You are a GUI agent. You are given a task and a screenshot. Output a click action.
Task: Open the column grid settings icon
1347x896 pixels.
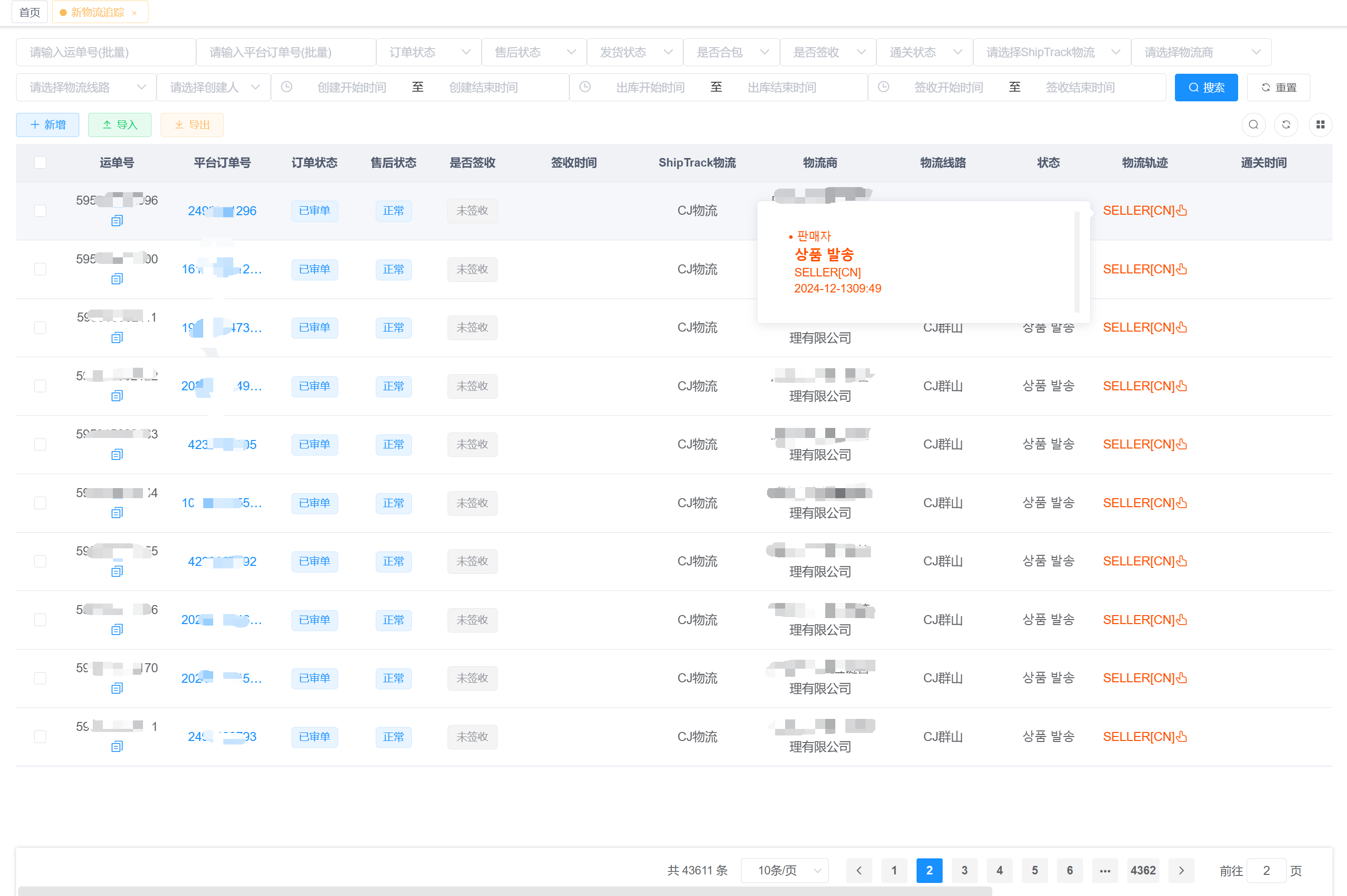[x=1320, y=124]
